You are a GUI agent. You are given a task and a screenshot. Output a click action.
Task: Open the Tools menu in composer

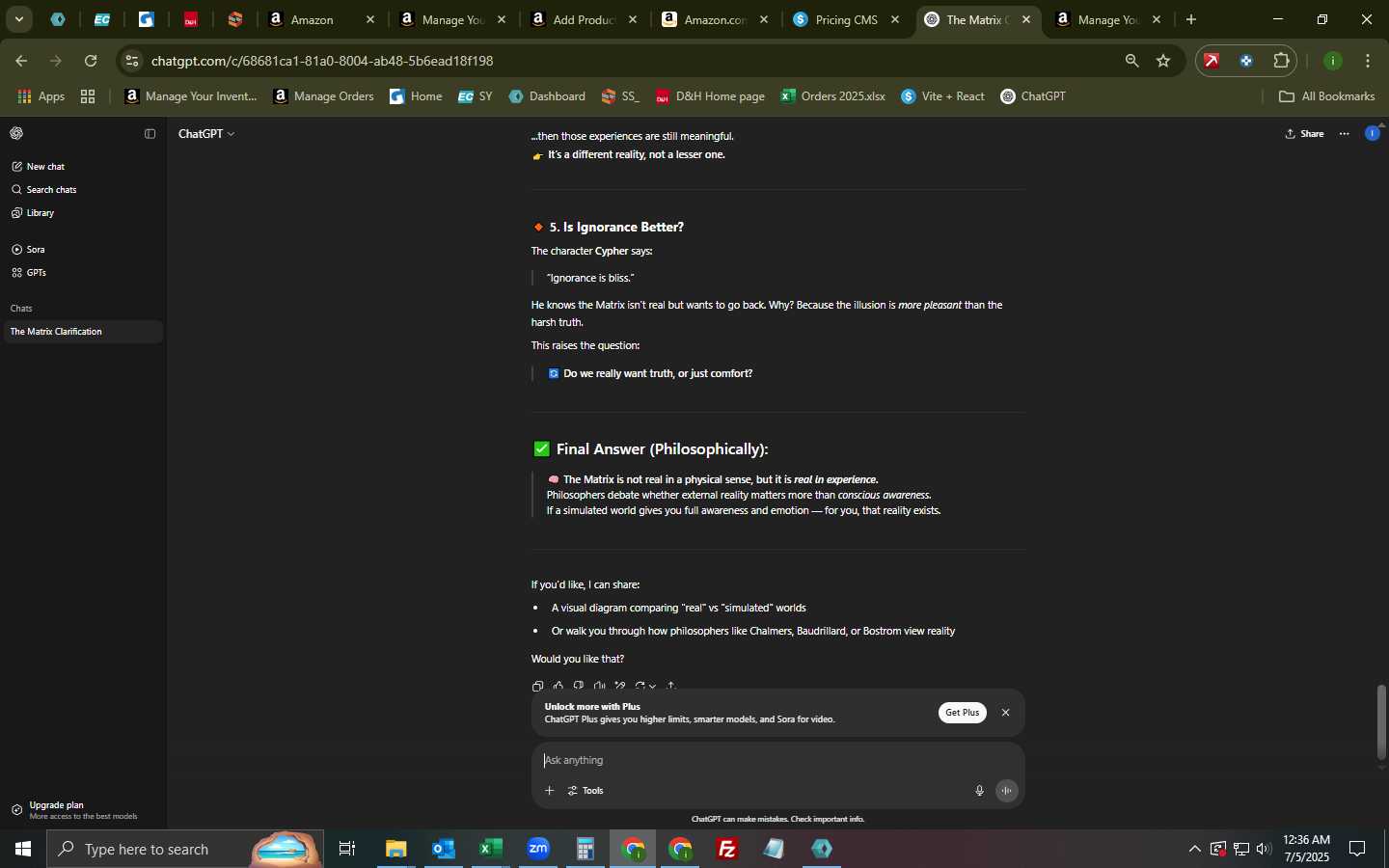[x=586, y=791]
